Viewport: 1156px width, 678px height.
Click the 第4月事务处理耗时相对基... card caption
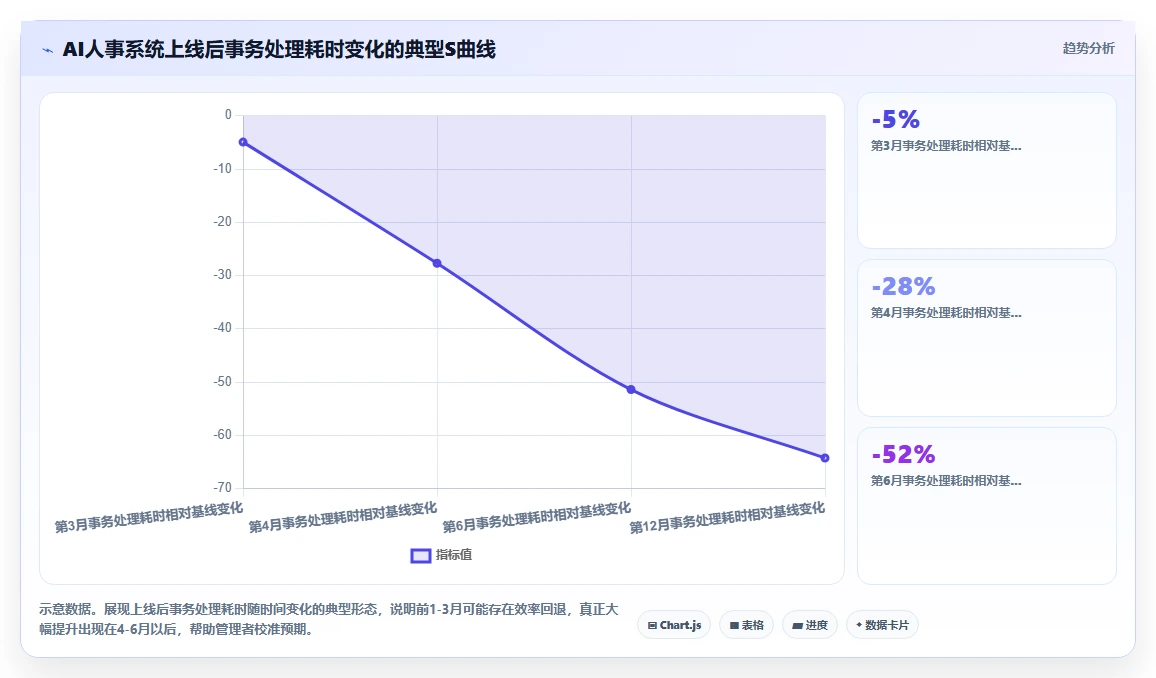946,313
